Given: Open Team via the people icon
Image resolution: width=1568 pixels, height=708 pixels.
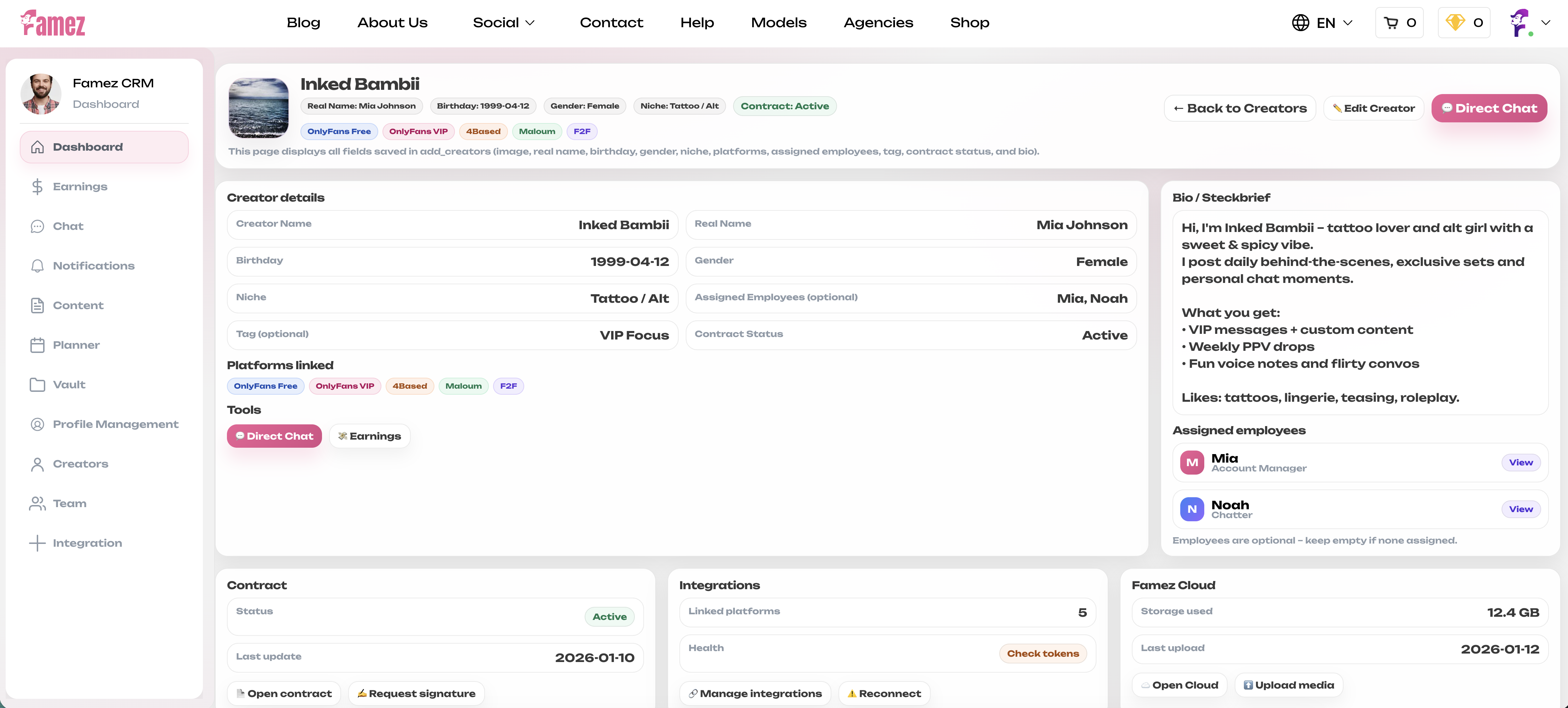Looking at the screenshot, I should pos(37,504).
